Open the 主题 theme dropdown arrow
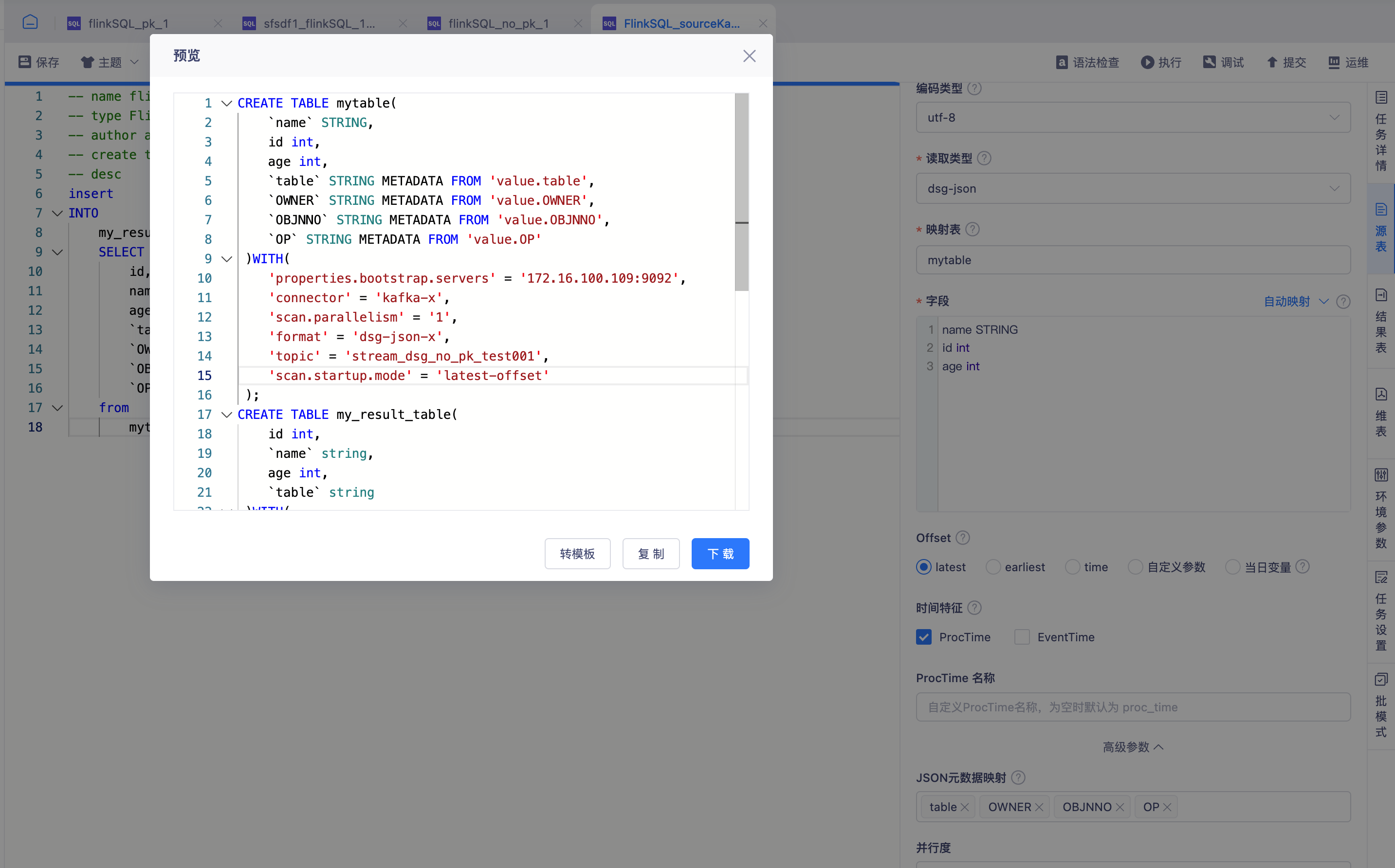Screen dimensions: 1395x868 click(x=134, y=62)
